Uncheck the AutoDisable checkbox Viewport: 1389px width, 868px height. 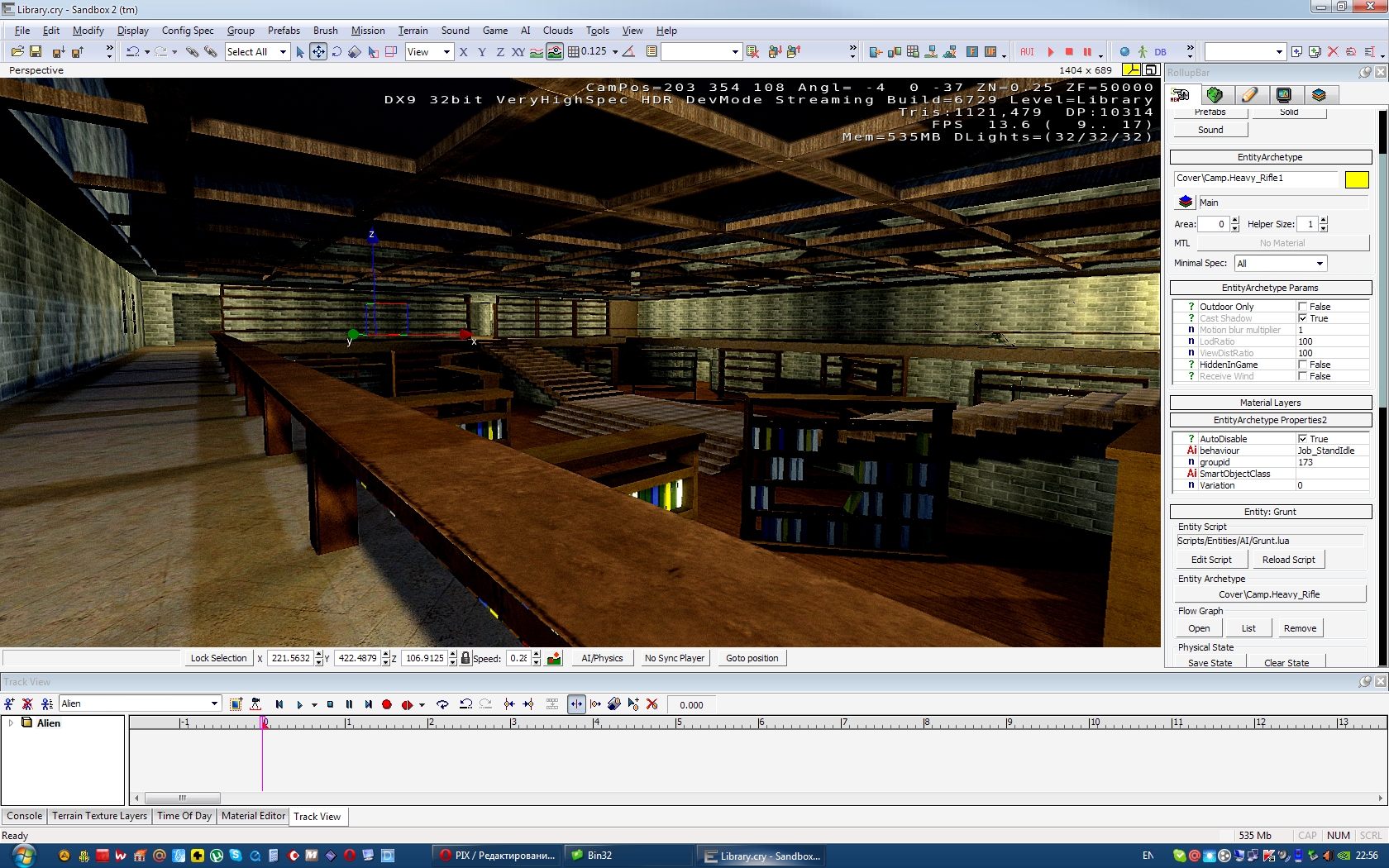tap(1302, 439)
